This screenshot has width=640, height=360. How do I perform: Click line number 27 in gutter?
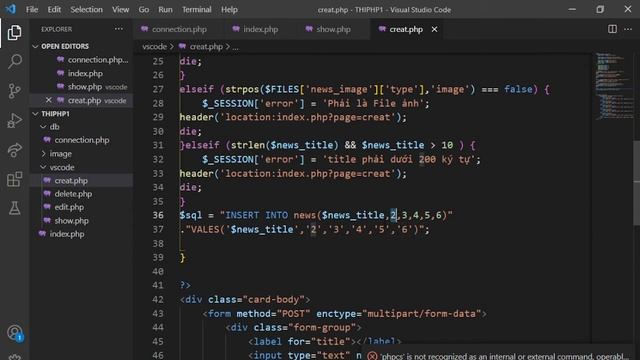coord(158,89)
